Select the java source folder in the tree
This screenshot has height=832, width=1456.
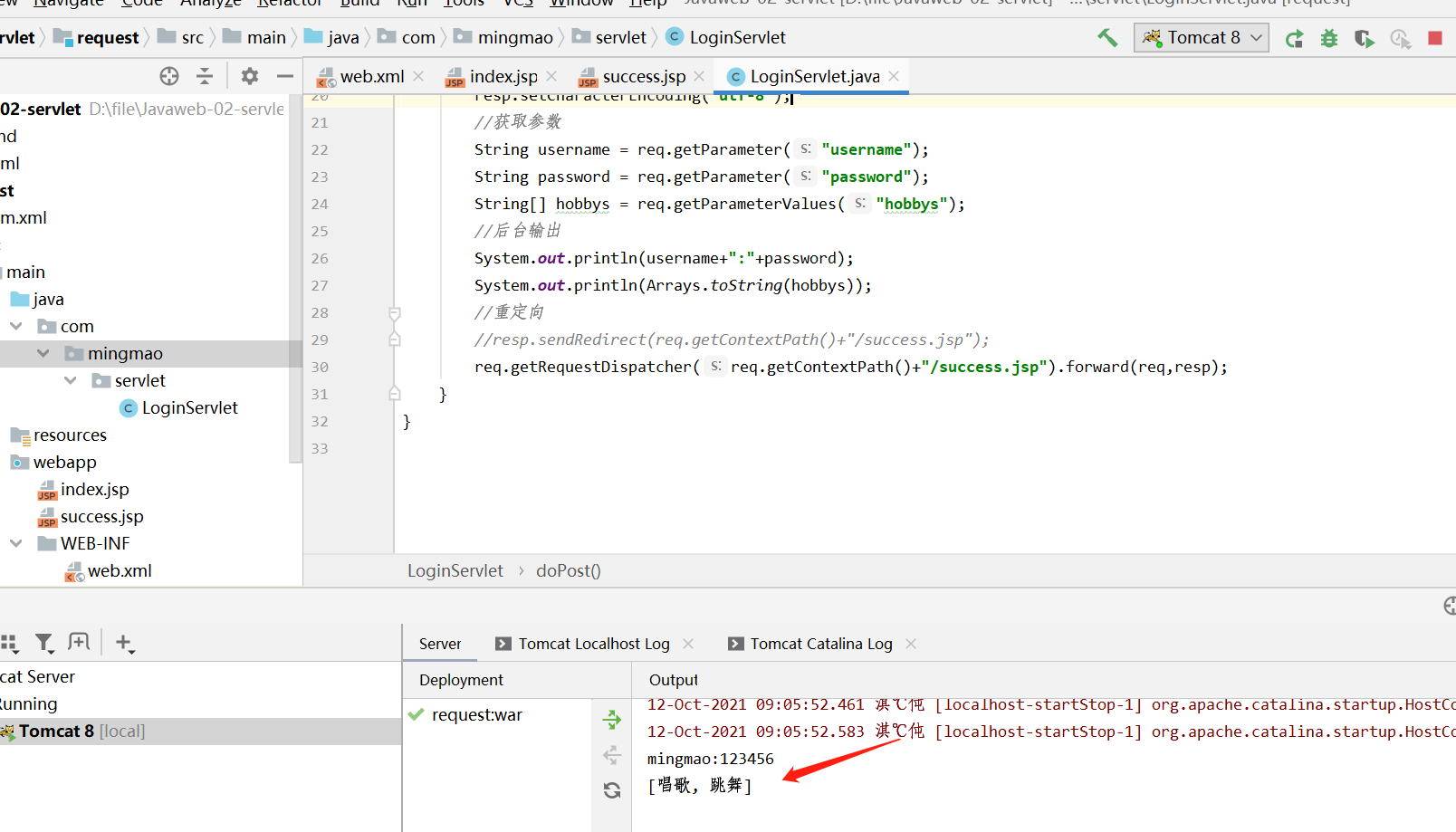pyautogui.click(x=37, y=300)
